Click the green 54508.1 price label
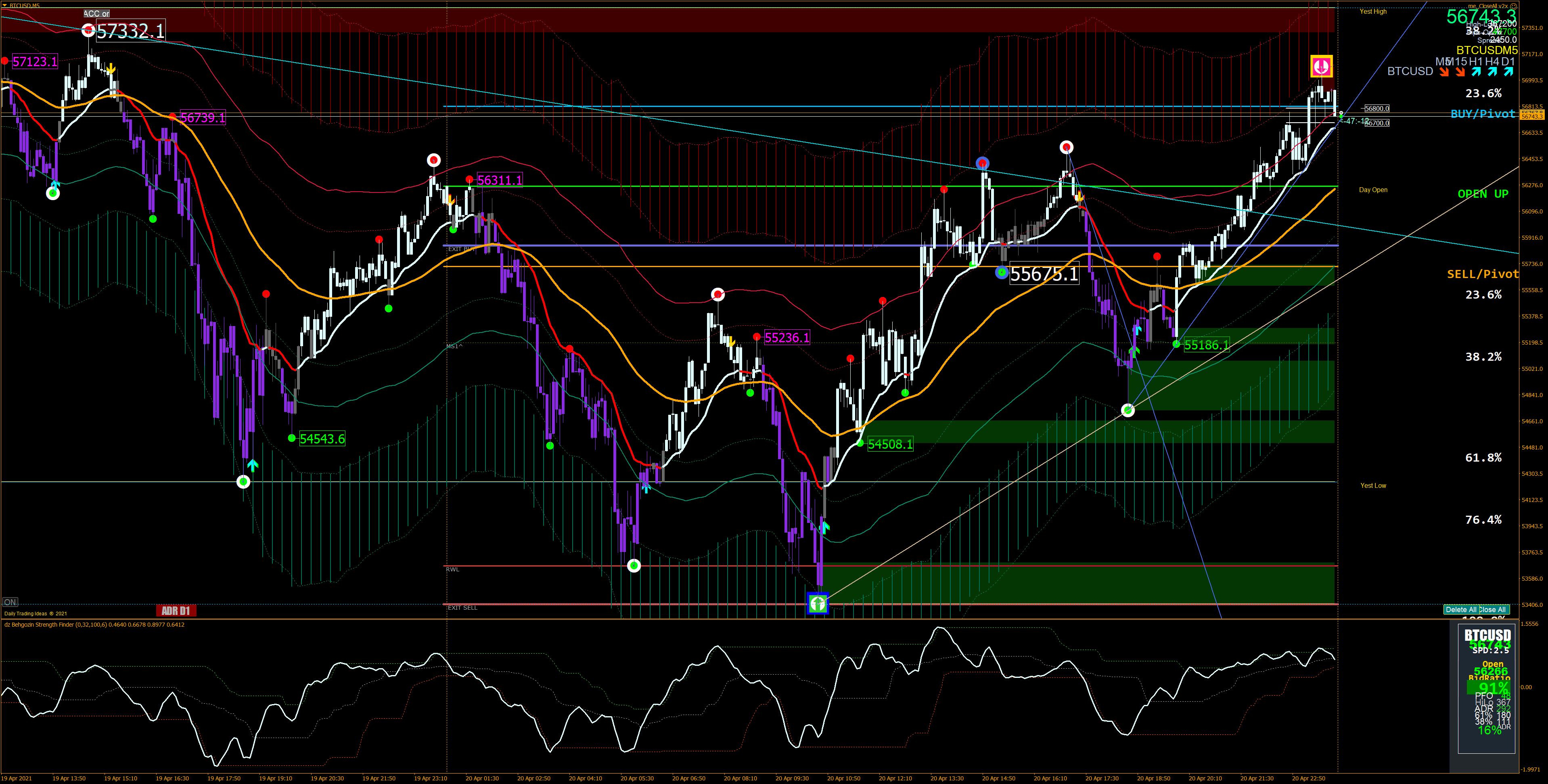 click(890, 444)
